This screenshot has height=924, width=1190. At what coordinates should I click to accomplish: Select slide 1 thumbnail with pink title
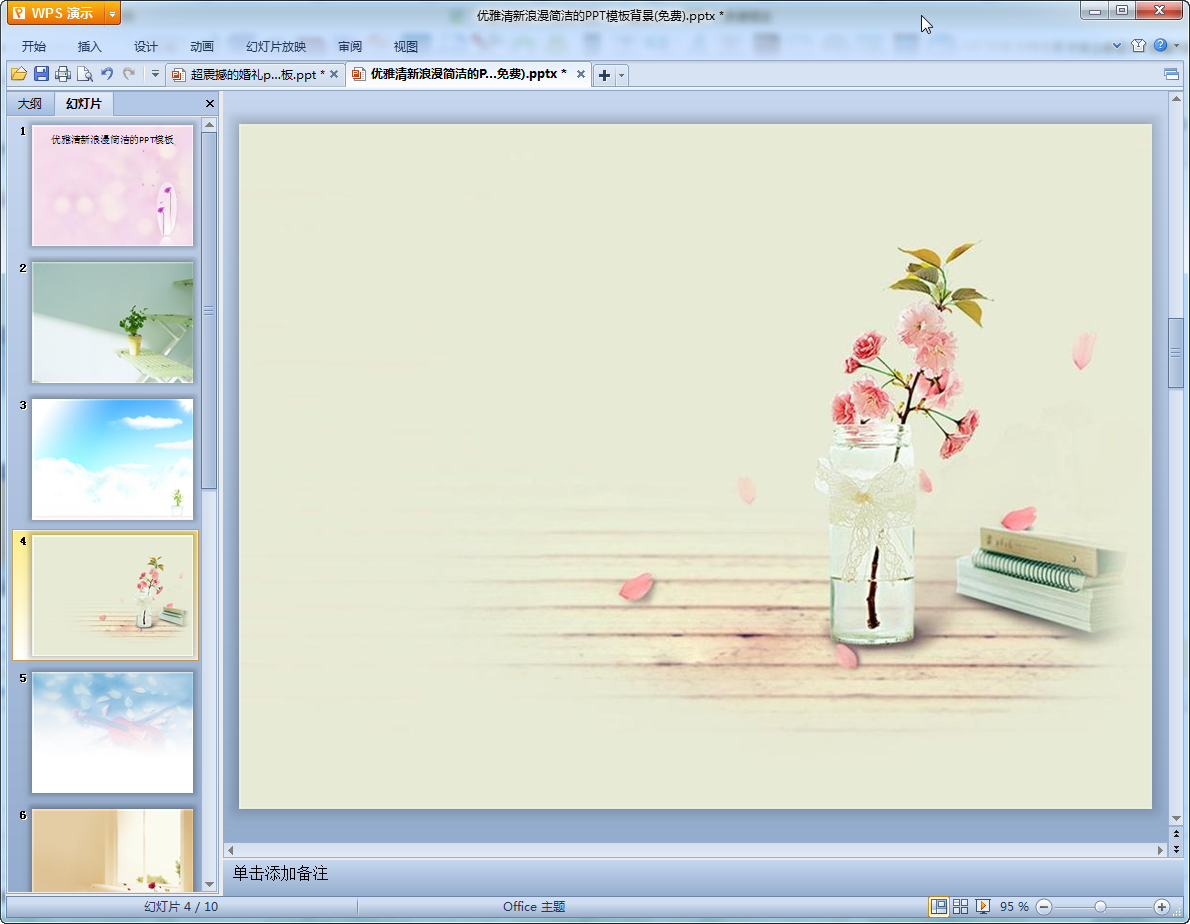click(x=112, y=185)
